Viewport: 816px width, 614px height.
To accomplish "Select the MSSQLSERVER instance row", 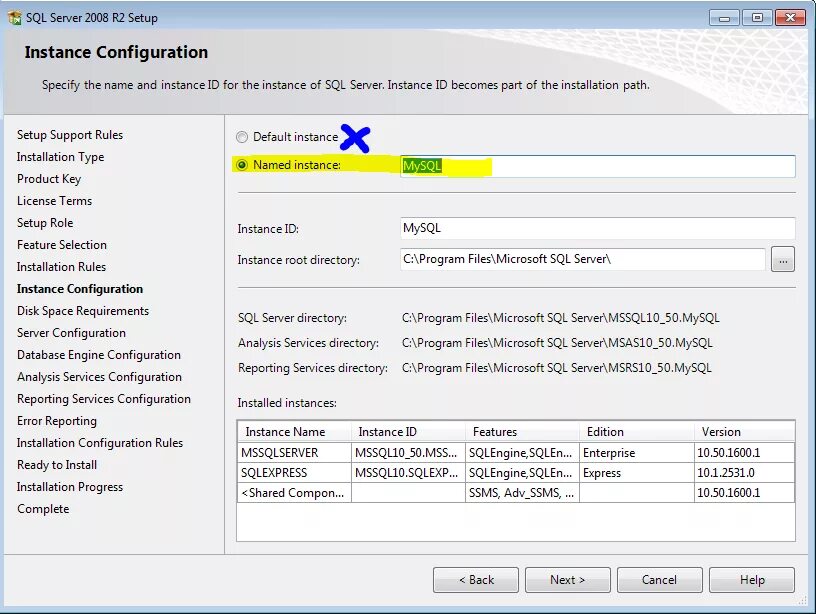I will click(x=516, y=453).
